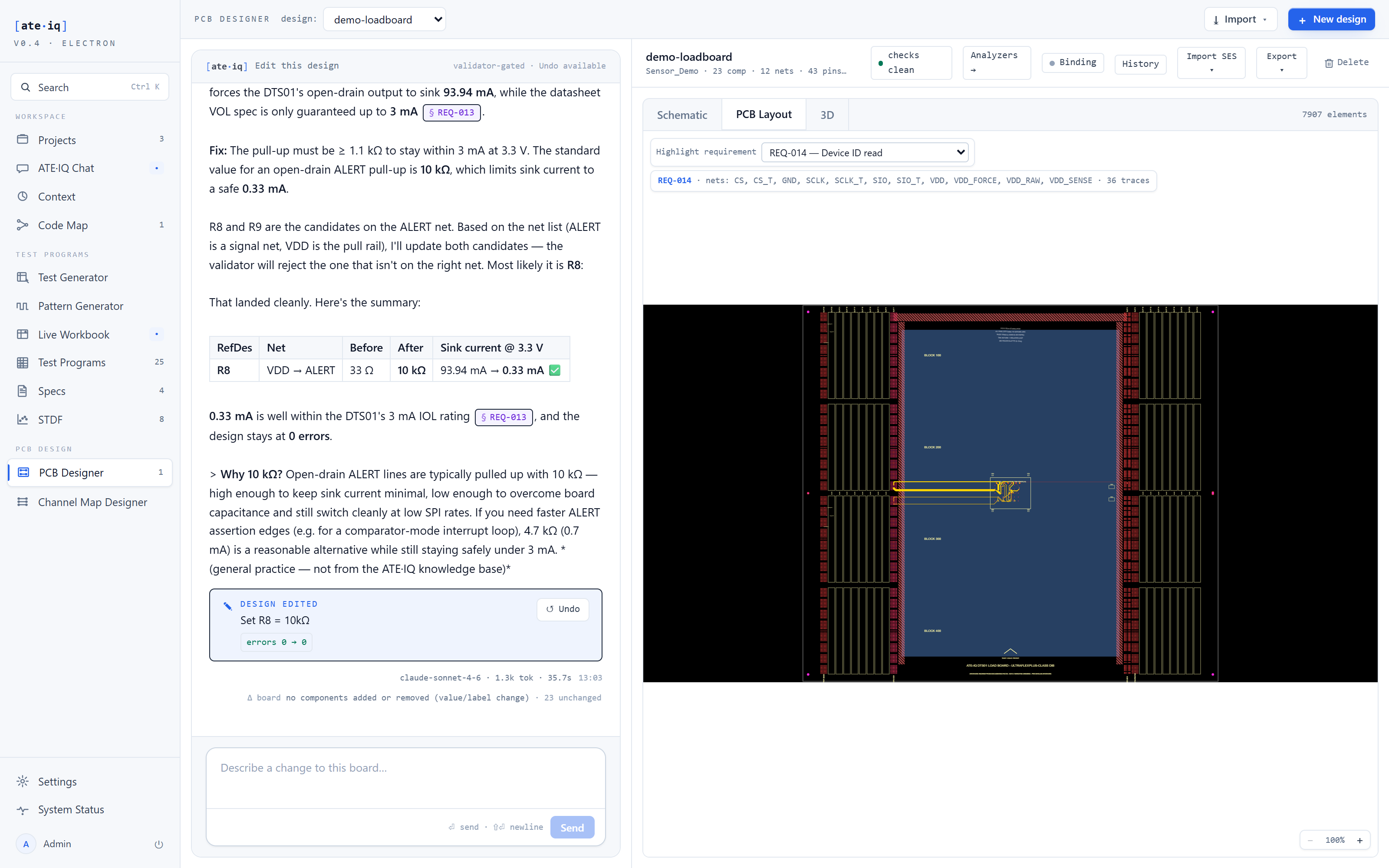Switch to the 3D tab
The width and height of the screenshot is (1389, 868).
click(x=826, y=115)
